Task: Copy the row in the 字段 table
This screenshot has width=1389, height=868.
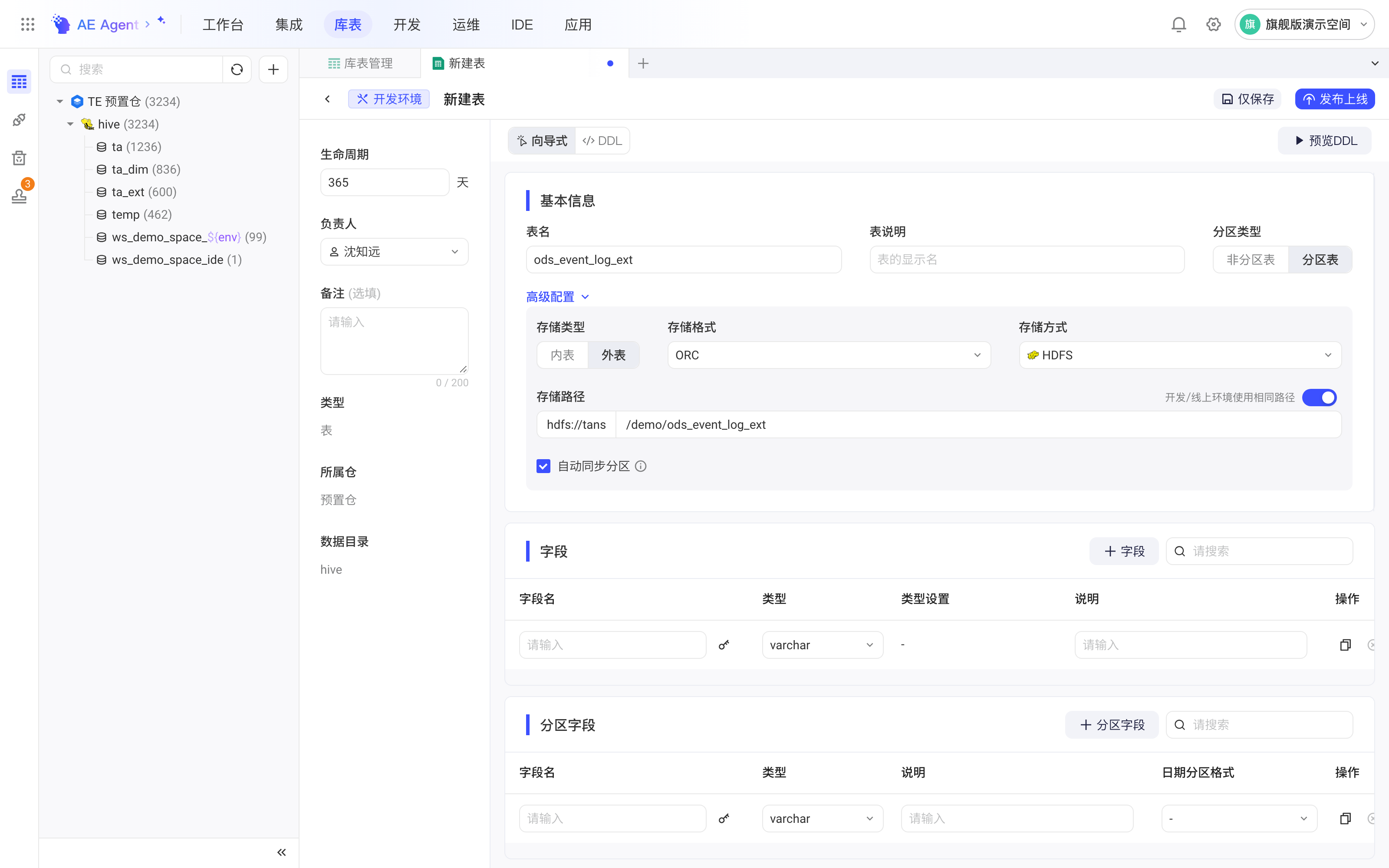Action: click(1345, 644)
